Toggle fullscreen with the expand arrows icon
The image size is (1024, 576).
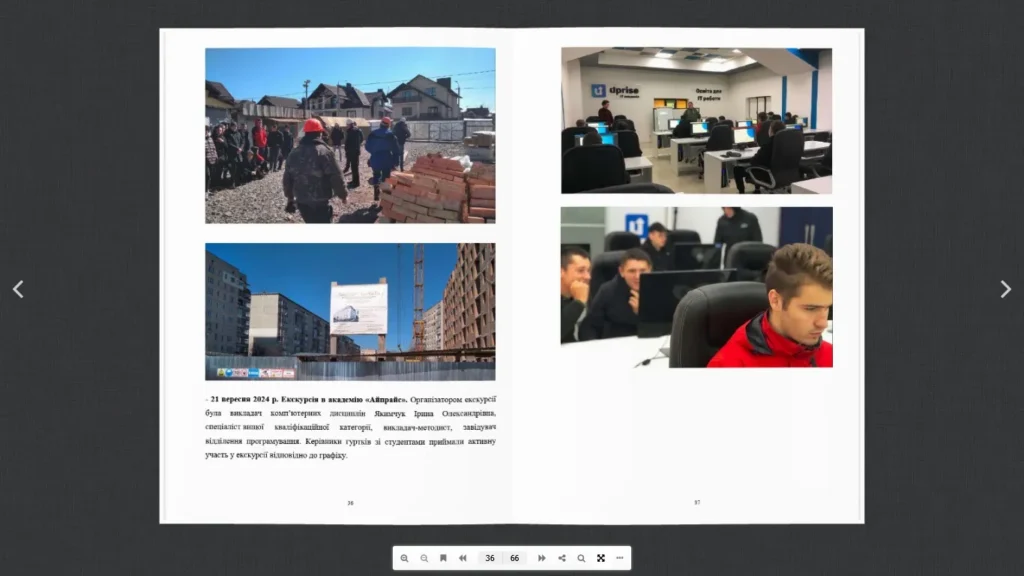(601, 558)
